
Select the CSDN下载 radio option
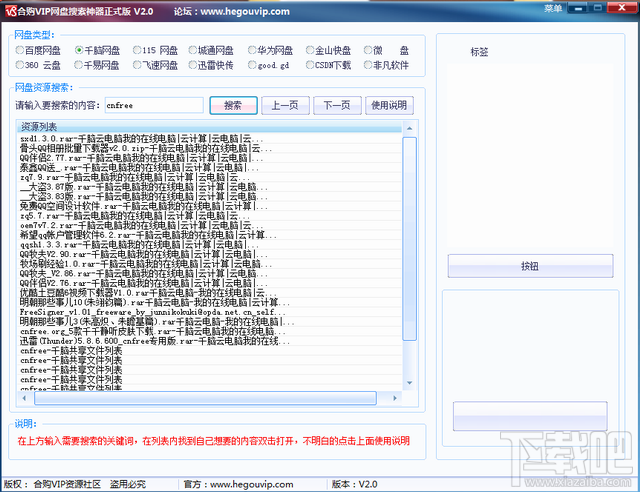point(329,65)
